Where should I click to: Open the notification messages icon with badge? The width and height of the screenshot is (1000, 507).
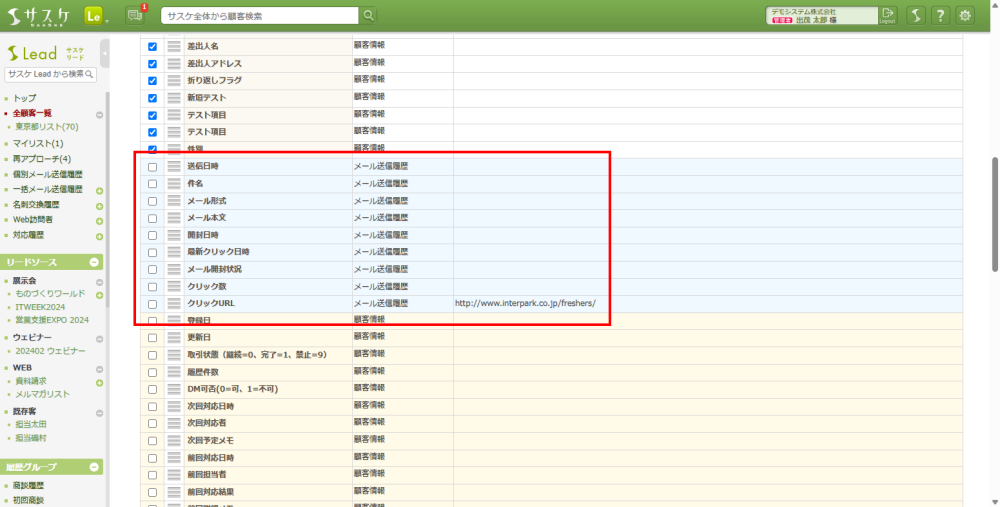coord(135,15)
